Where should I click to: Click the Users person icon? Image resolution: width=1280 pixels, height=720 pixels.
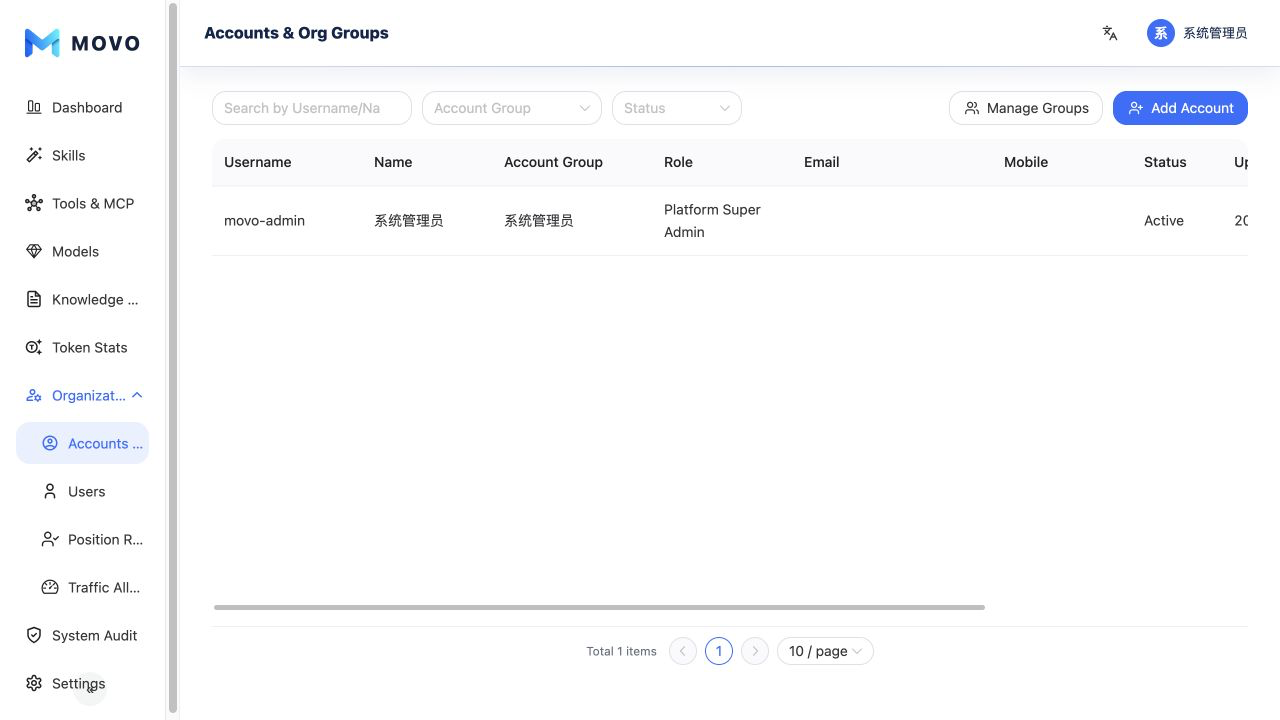pyautogui.click(x=50, y=491)
